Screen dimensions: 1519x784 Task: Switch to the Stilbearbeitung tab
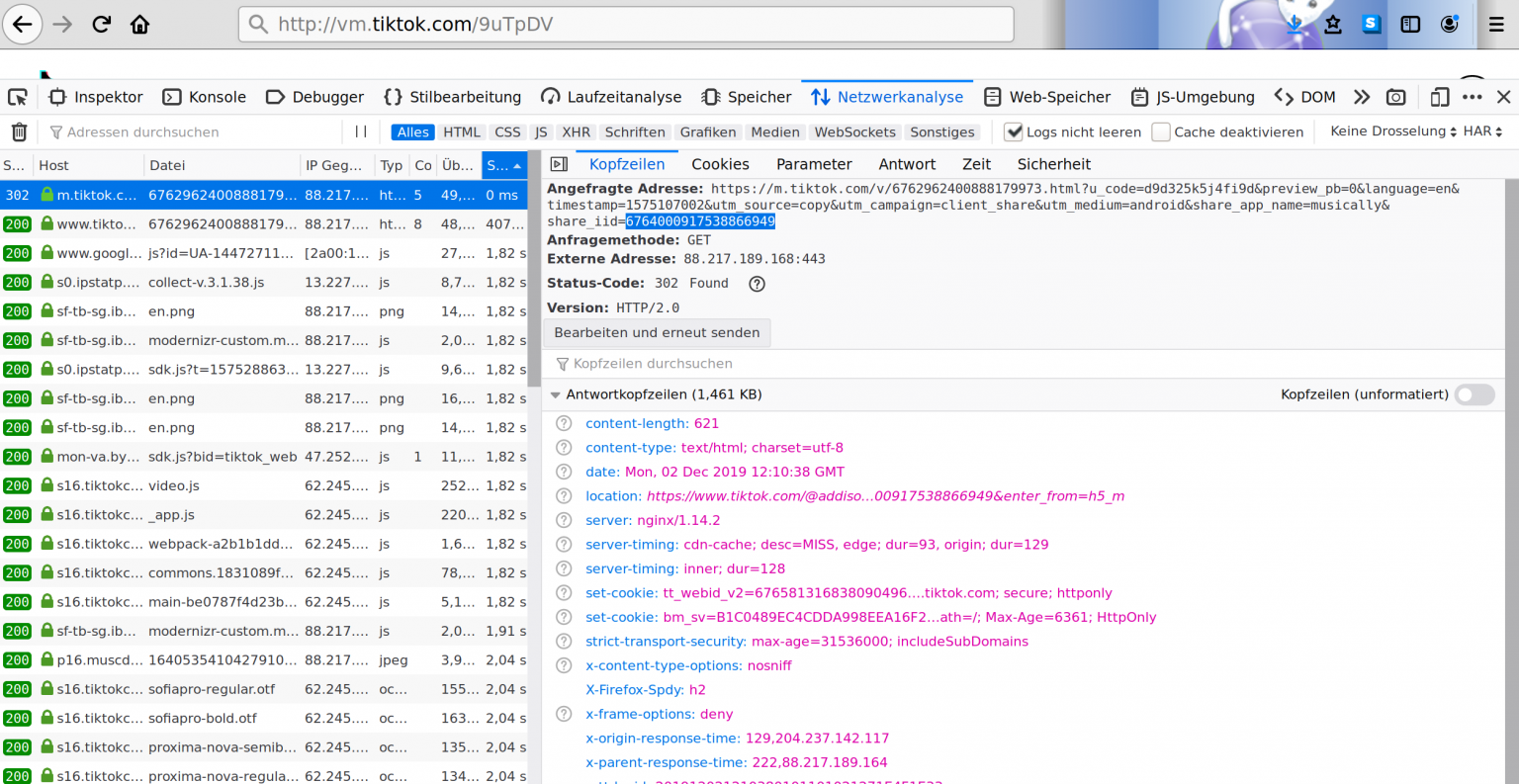453,97
